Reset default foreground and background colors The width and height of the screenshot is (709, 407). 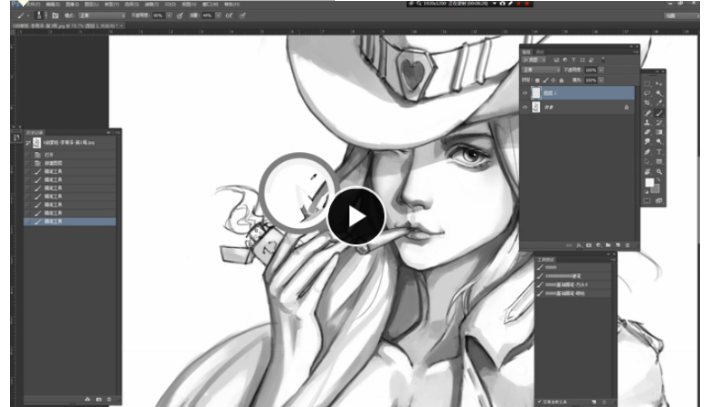pyautogui.click(x=646, y=192)
